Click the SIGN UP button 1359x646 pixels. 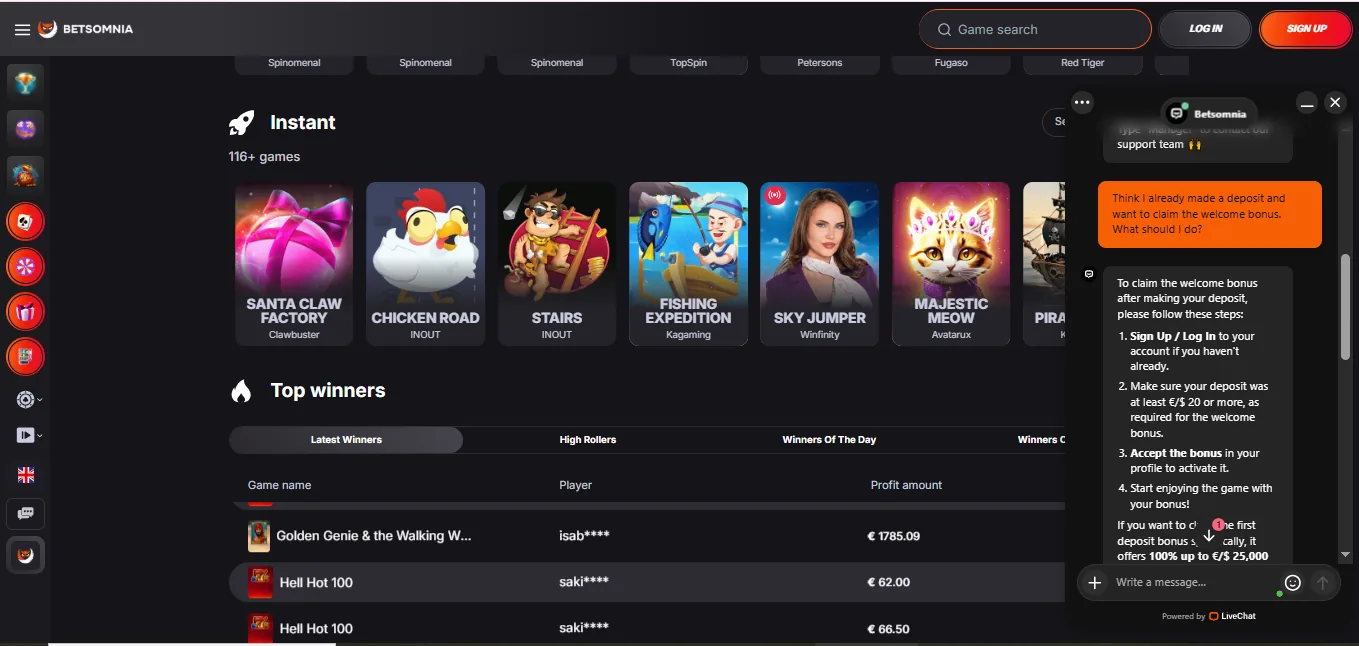(x=1306, y=29)
